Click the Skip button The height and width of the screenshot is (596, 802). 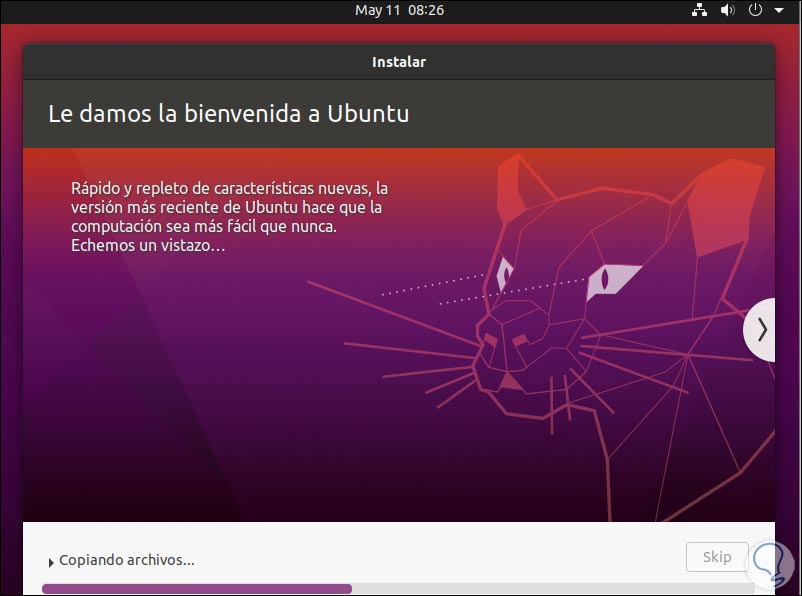click(717, 557)
